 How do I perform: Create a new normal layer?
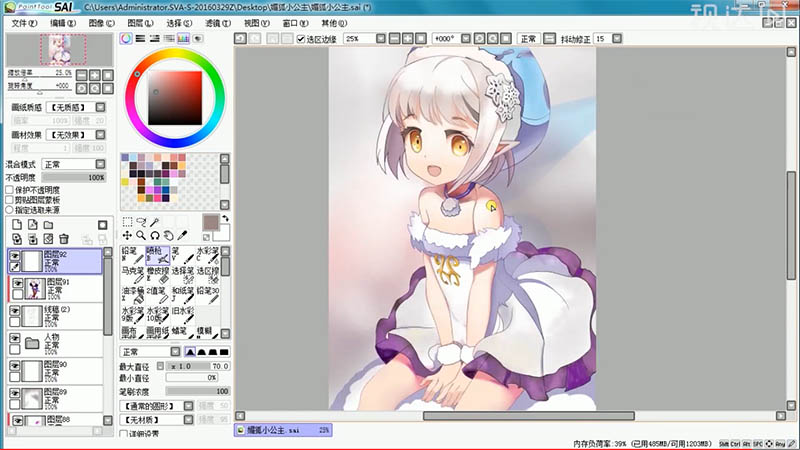(x=17, y=224)
